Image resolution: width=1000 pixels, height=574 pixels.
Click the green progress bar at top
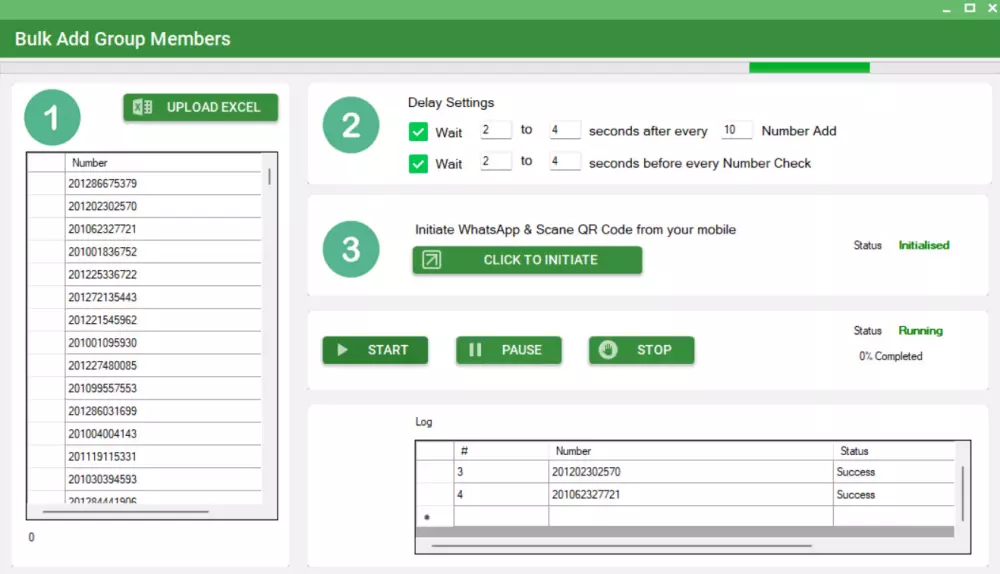pyautogui.click(x=809, y=68)
